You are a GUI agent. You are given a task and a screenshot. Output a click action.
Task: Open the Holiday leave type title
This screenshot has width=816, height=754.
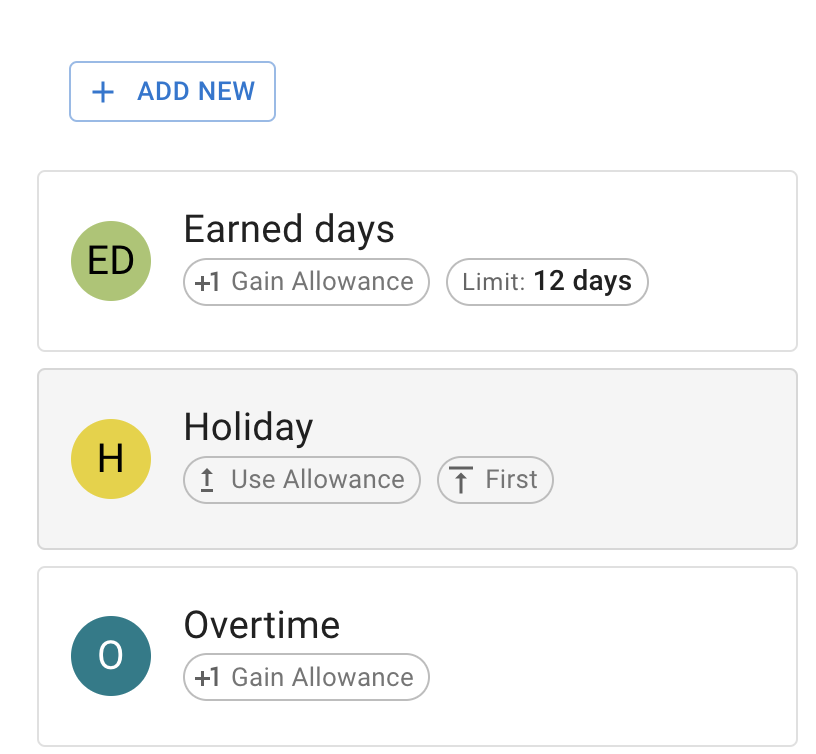click(x=248, y=427)
